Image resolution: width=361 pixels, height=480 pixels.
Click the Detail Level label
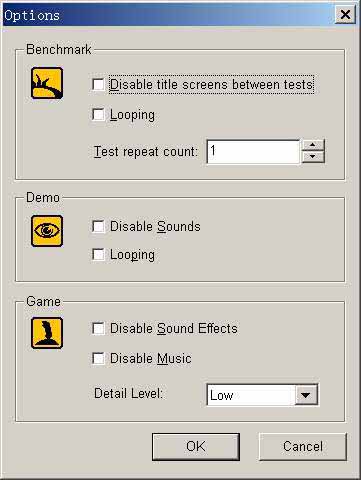tap(128, 394)
